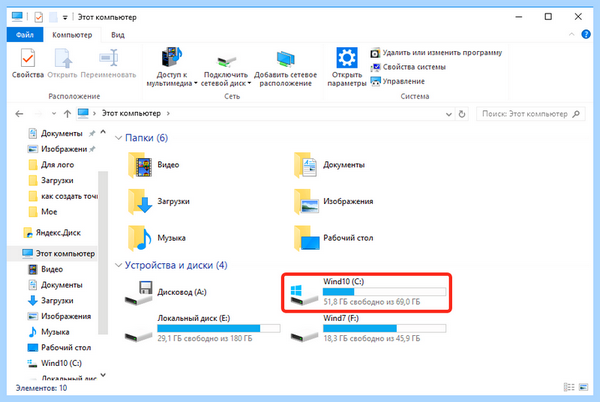Collapse the Устройства и диски (4) group

[x=119, y=265]
